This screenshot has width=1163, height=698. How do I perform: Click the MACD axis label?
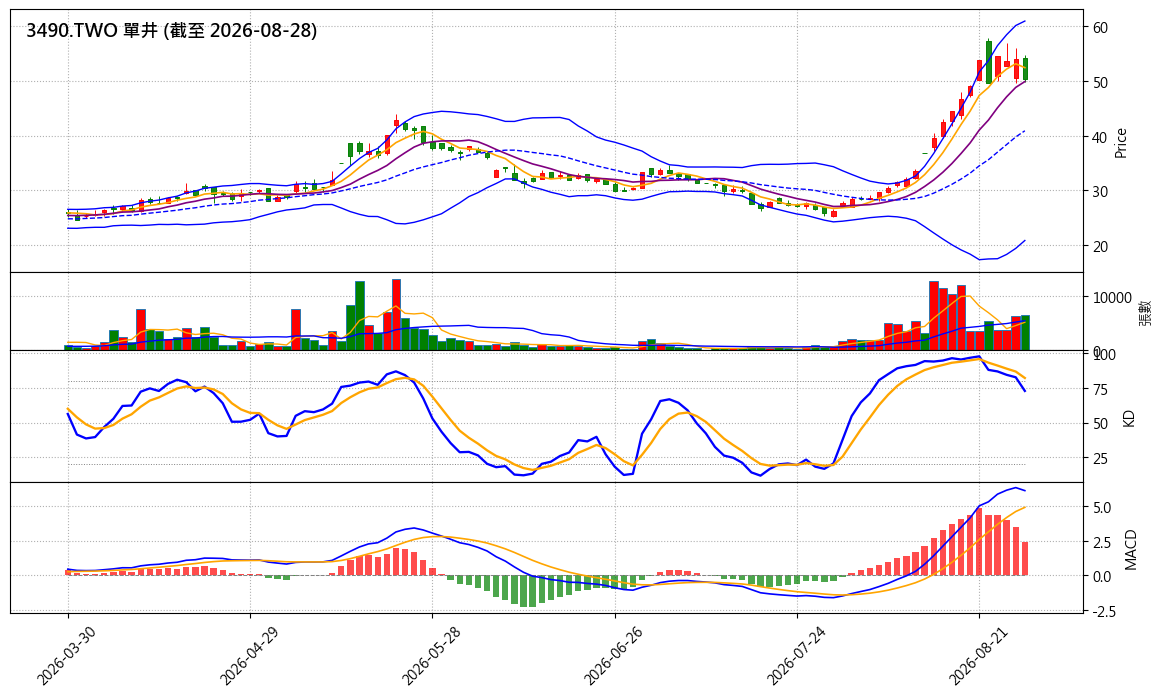[x=1130, y=550]
